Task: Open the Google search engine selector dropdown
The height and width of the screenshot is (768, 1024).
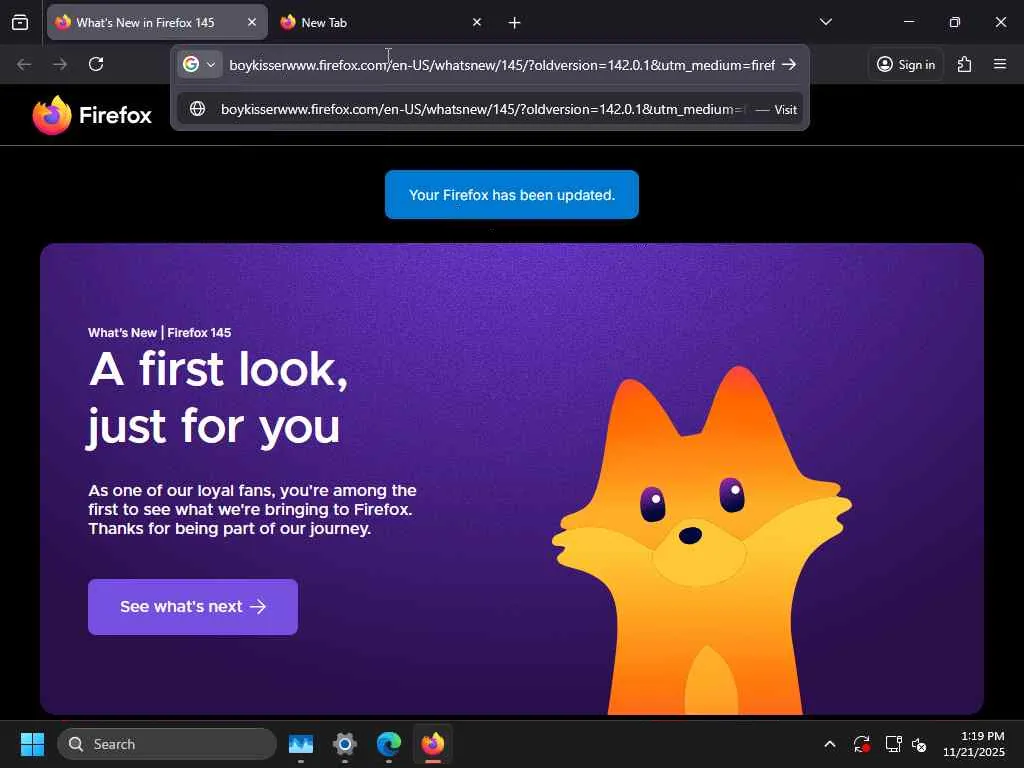Action: [199, 65]
